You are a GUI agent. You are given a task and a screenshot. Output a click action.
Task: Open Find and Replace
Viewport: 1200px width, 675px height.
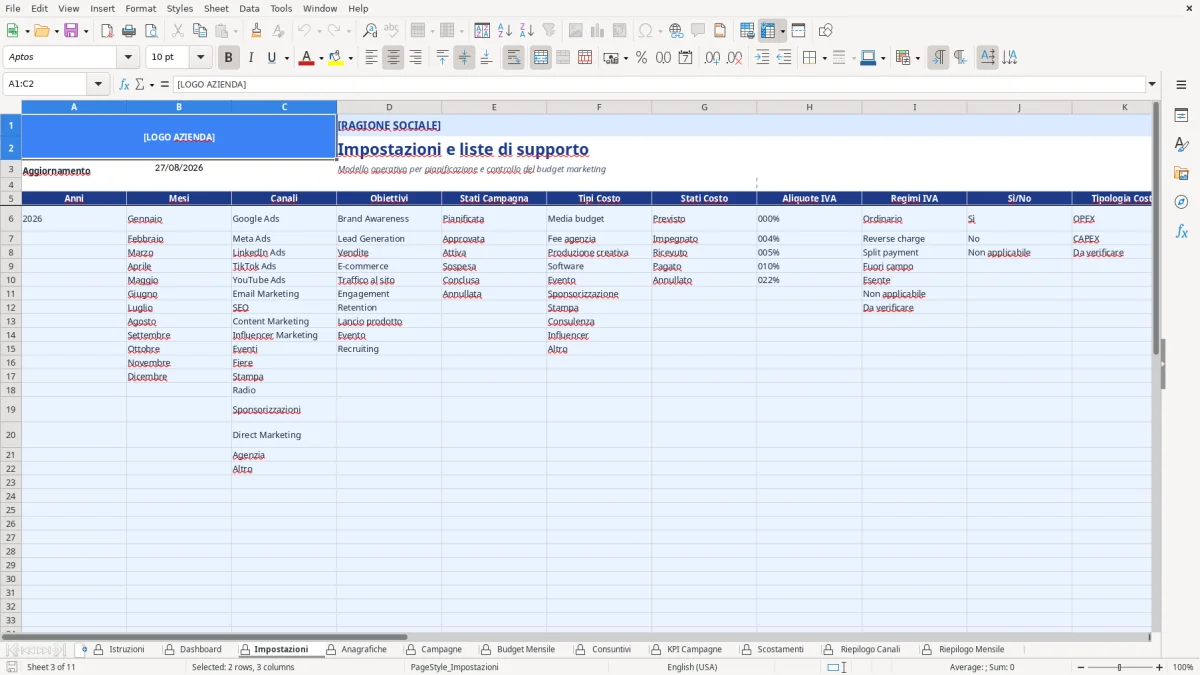[x=370, y=31]
